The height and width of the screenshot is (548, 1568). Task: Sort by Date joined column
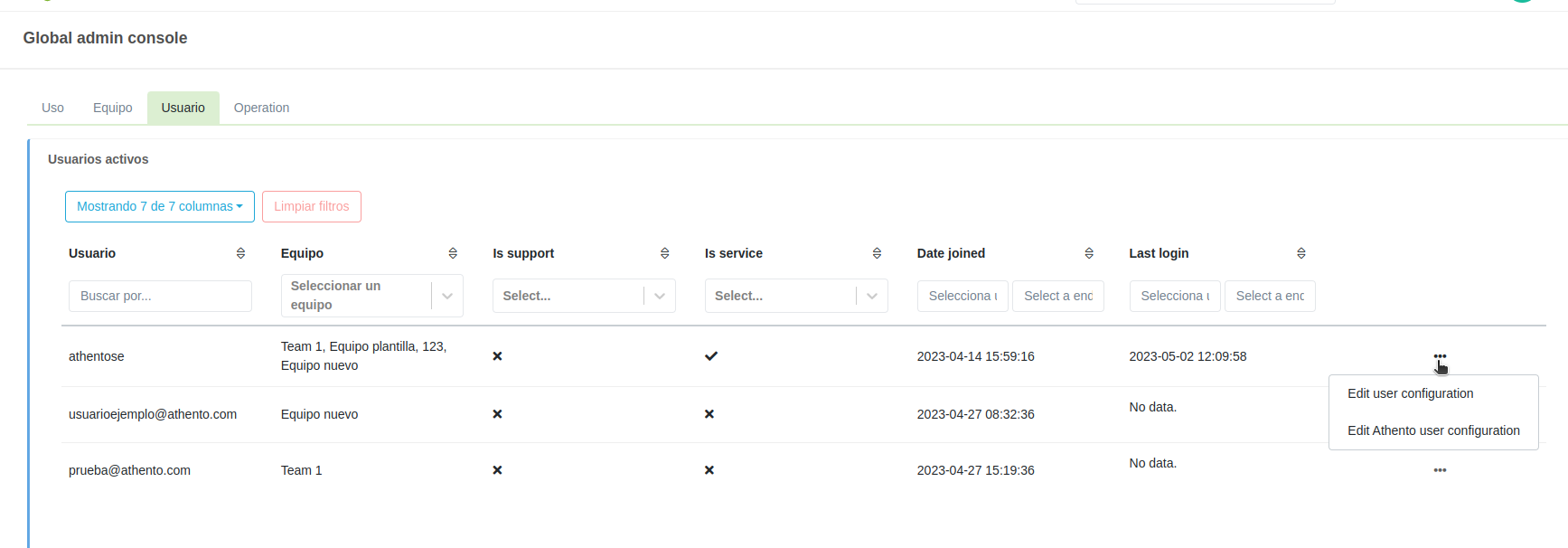click(1089, 253)
